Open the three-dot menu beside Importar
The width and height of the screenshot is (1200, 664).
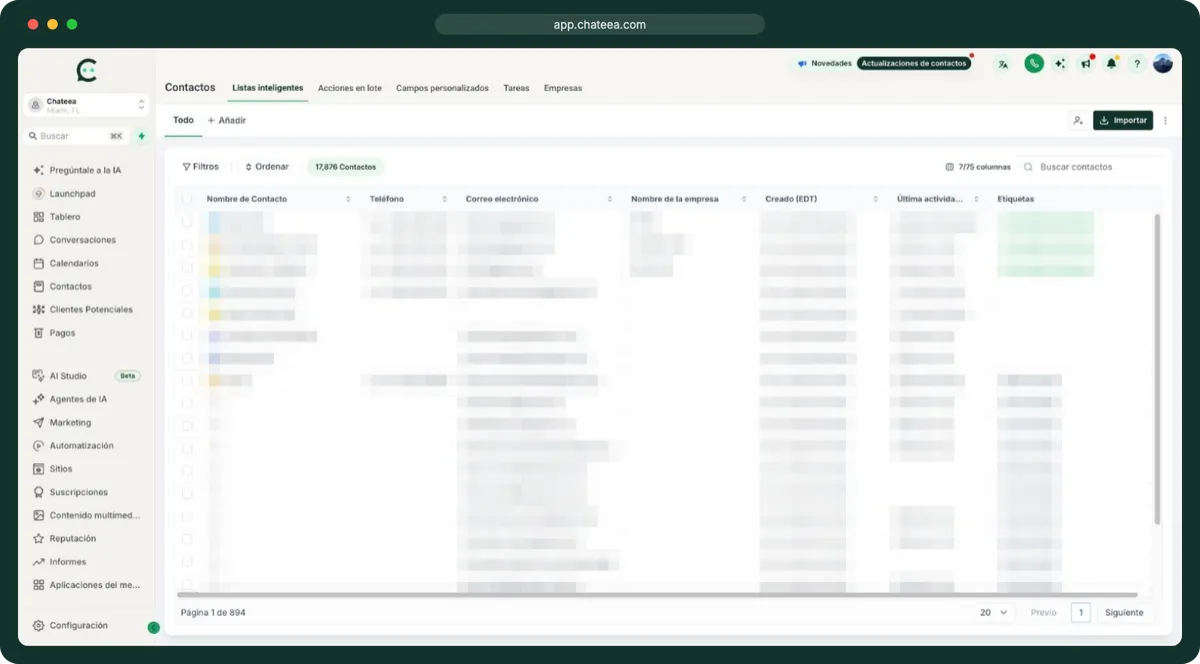tap(1165, 120)
